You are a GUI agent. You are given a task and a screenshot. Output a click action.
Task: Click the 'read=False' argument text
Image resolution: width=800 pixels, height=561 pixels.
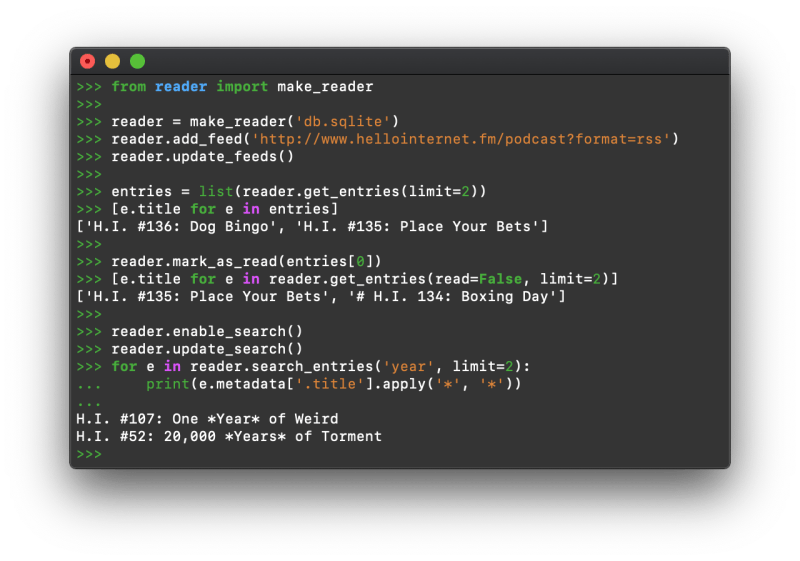479,278
